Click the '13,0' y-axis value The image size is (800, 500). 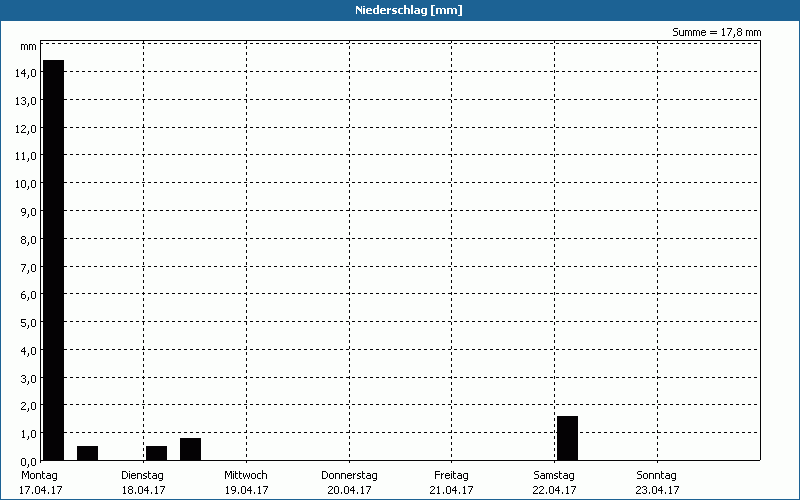click(x=26, y=101)
